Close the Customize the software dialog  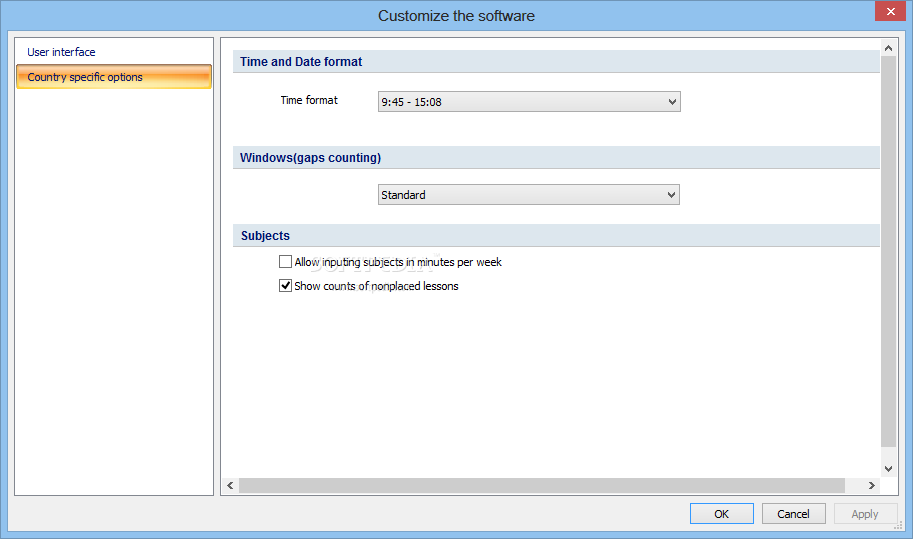click(890, 11)
